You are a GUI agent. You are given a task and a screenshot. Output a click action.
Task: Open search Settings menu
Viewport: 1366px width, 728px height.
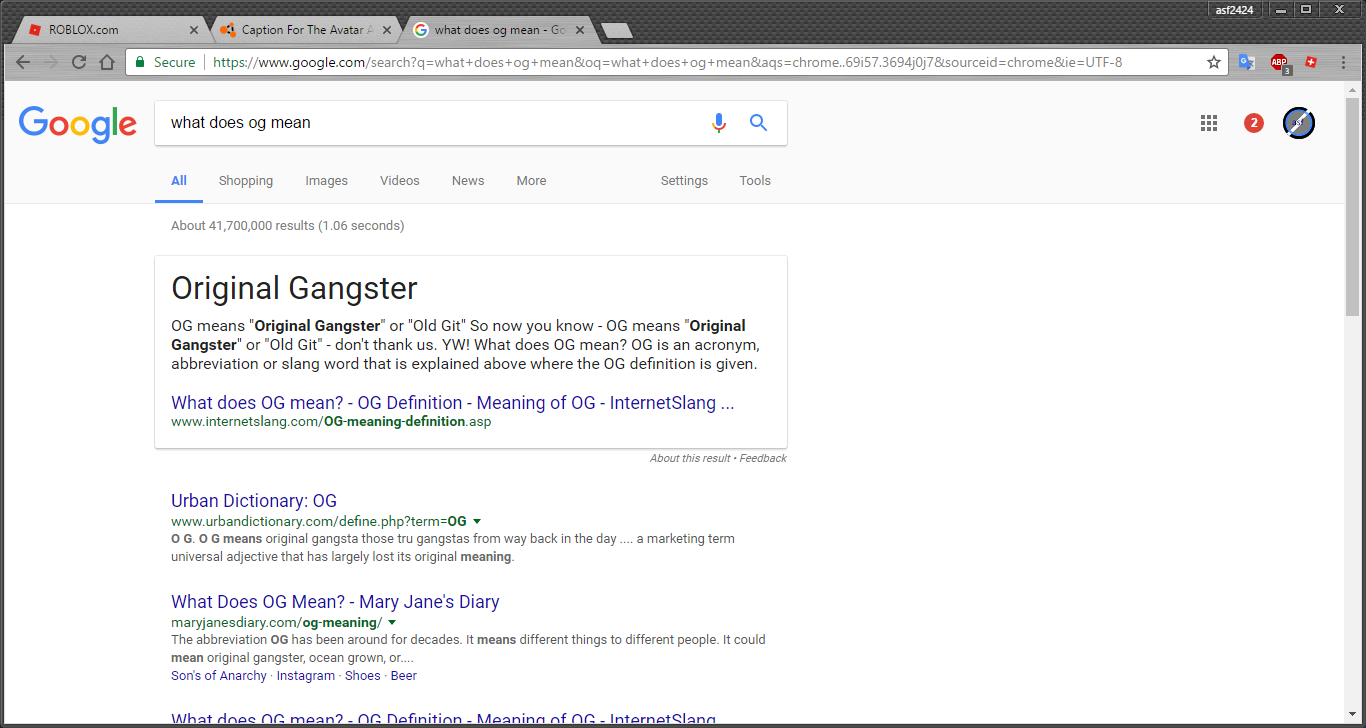[685, 181]
